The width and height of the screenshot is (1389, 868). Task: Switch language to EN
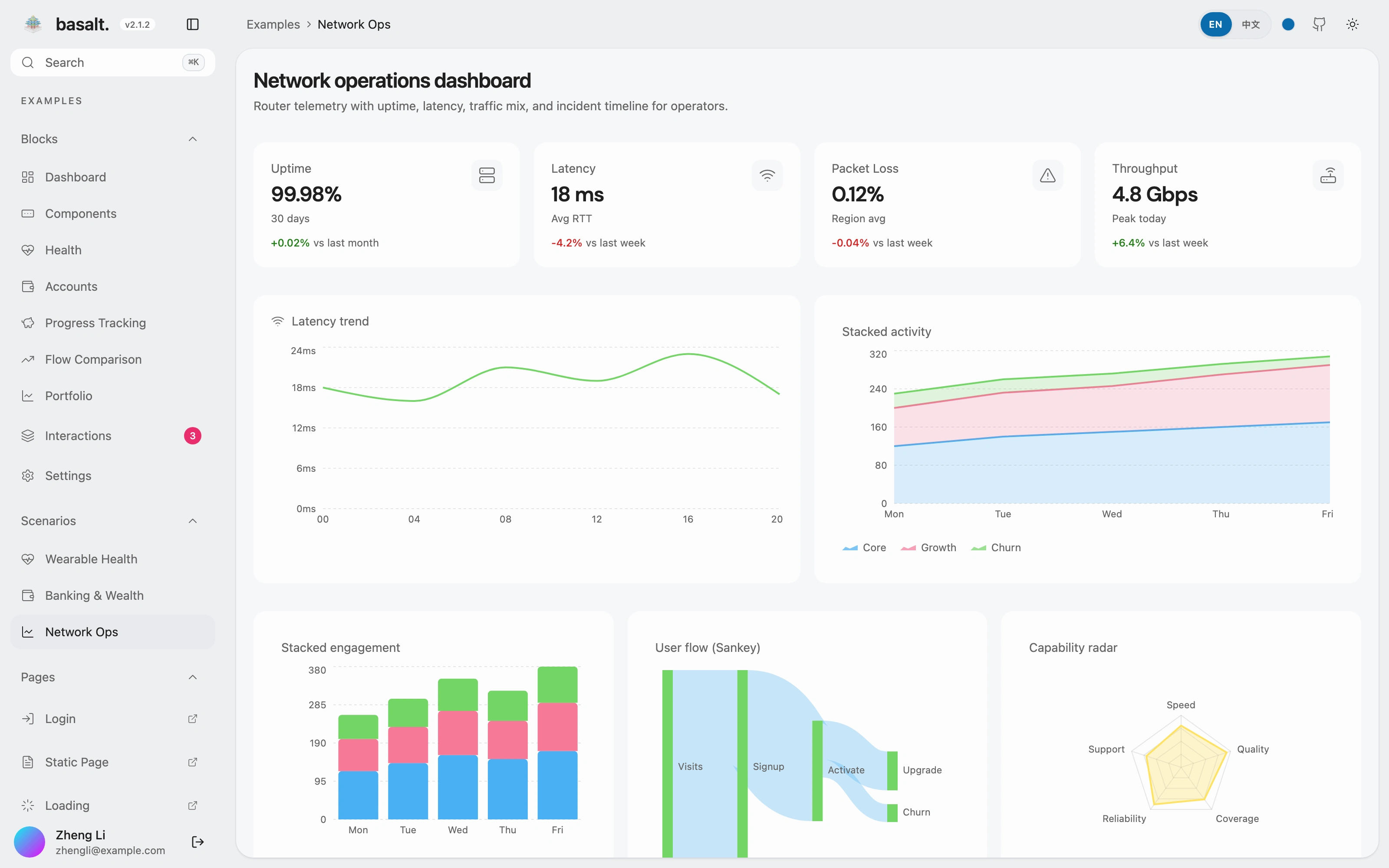point(1215,24)
